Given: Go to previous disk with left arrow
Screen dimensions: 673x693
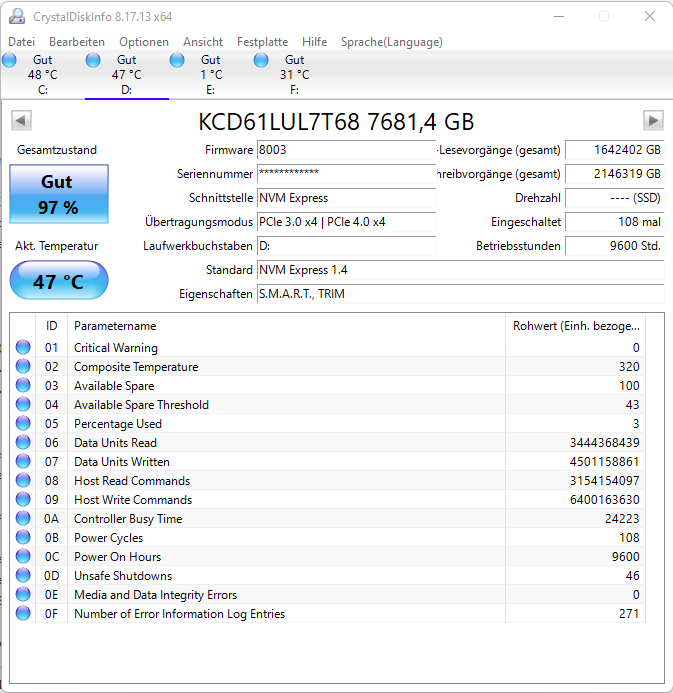Looking at the screenshot, I should point(21,120).
